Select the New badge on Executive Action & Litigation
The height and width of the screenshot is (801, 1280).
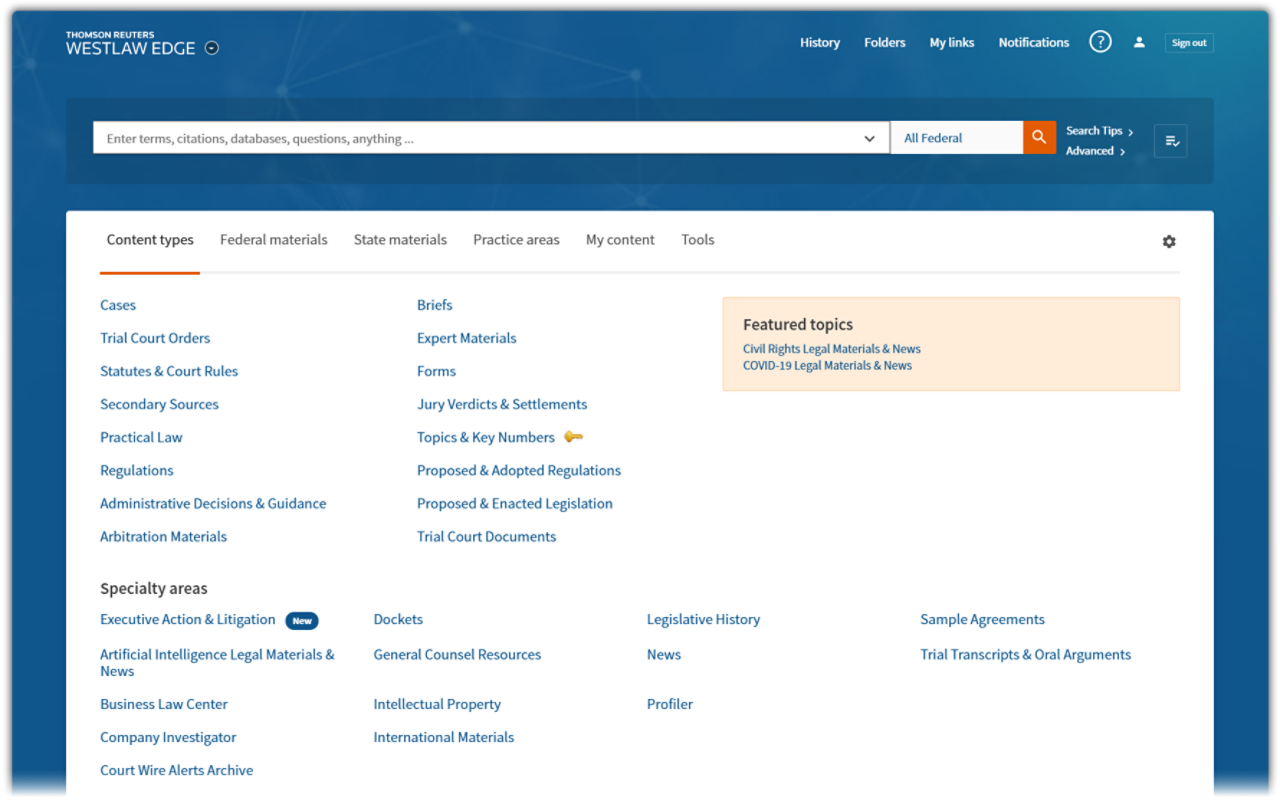(x=302, y=620)
